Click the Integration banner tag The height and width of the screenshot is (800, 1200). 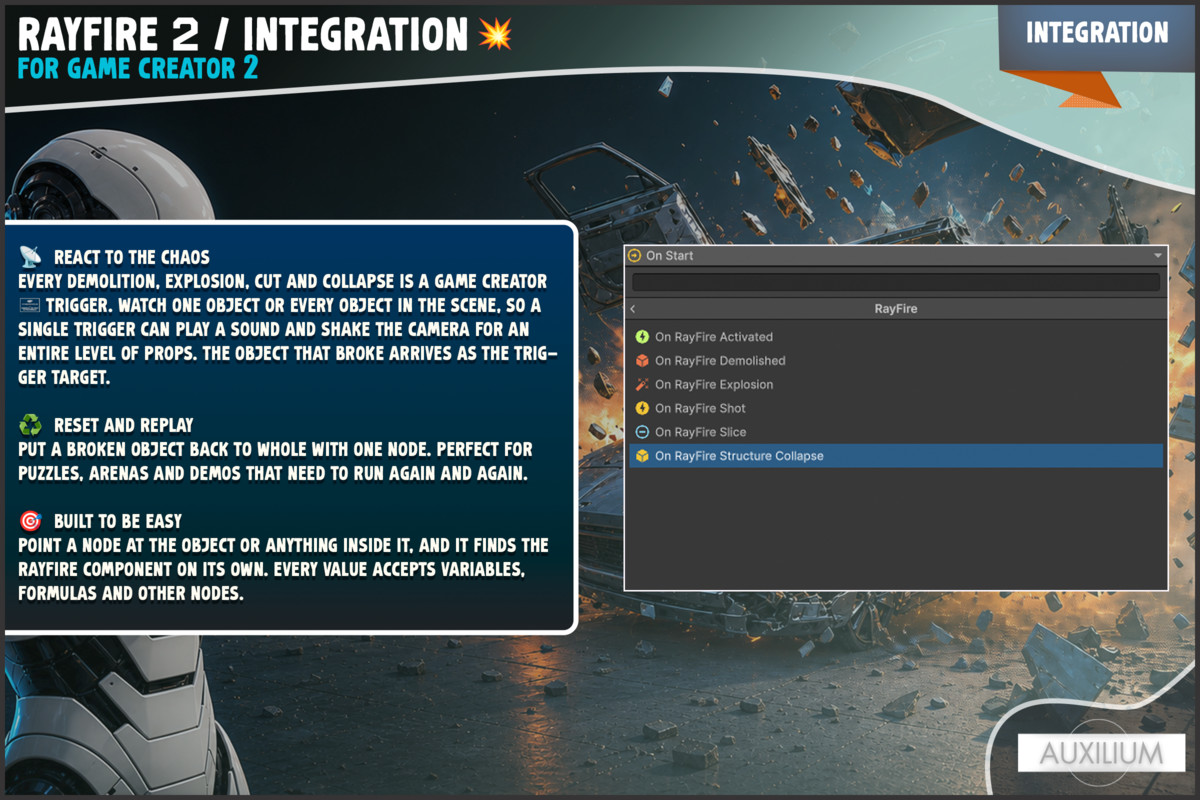tap(1097, 33)
